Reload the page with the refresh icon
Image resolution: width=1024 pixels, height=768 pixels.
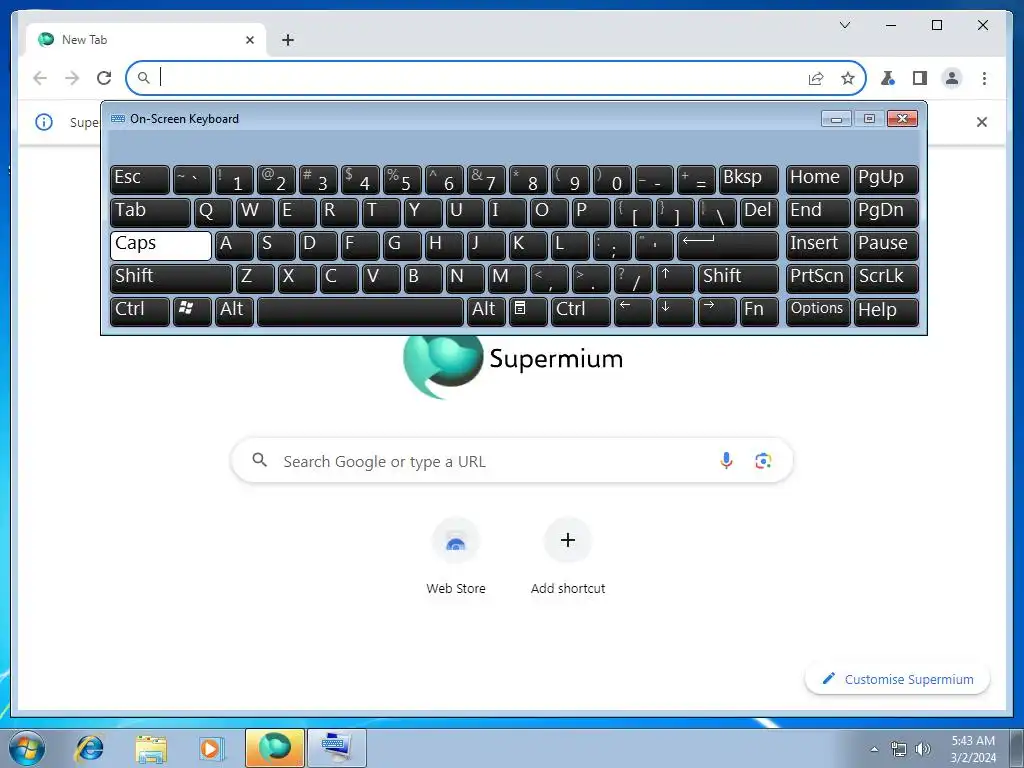pos(104,78)
